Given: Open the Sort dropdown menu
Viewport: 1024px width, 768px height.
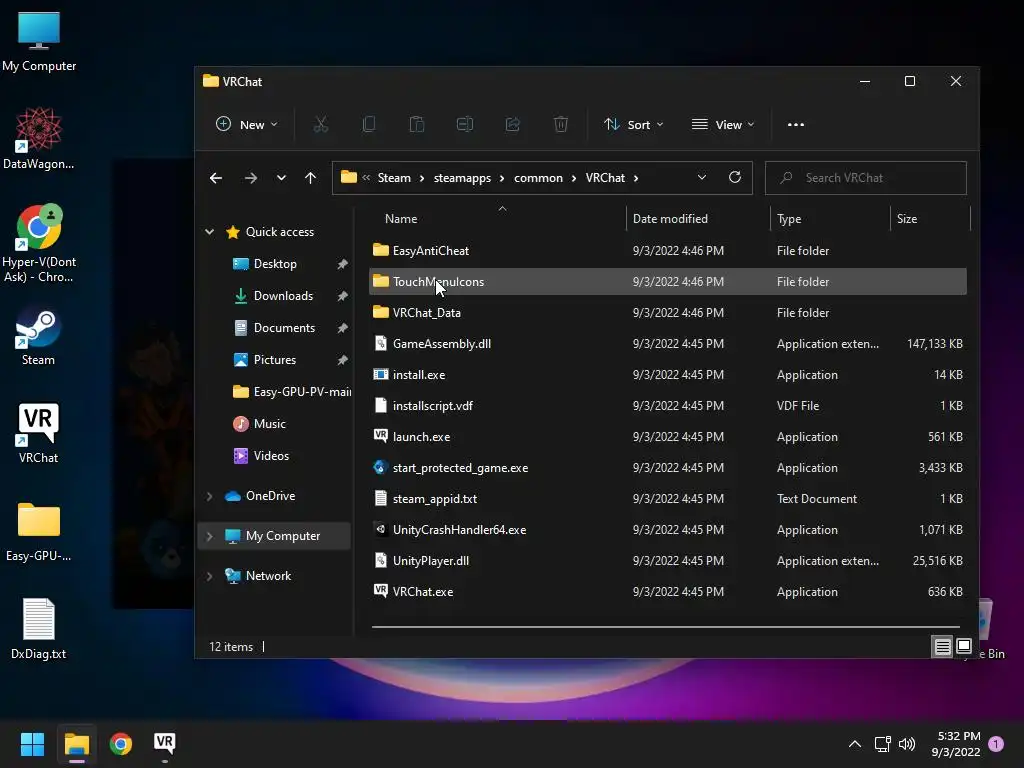Looking at the screenshot, I should (x=633, y=124).
